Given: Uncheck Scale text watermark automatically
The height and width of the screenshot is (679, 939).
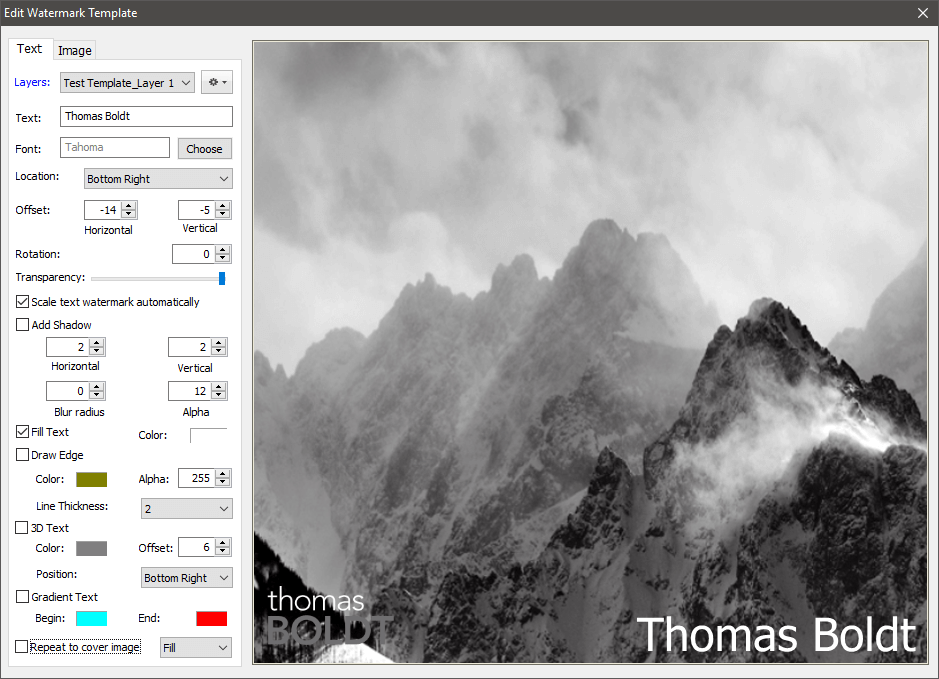Looking at the screenshot, I should (x=23, y=302).
